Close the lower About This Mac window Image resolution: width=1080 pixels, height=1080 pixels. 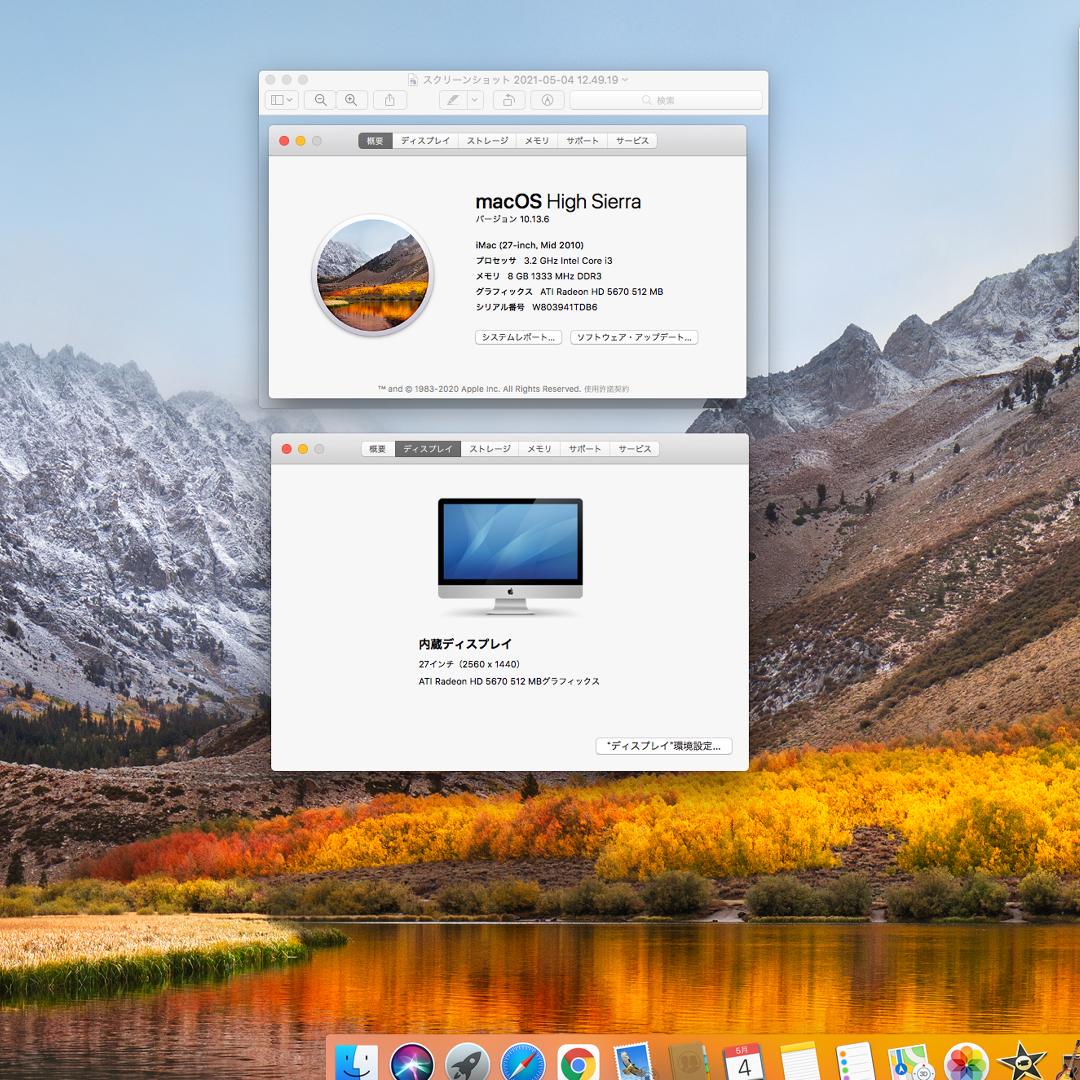[287, 449]
